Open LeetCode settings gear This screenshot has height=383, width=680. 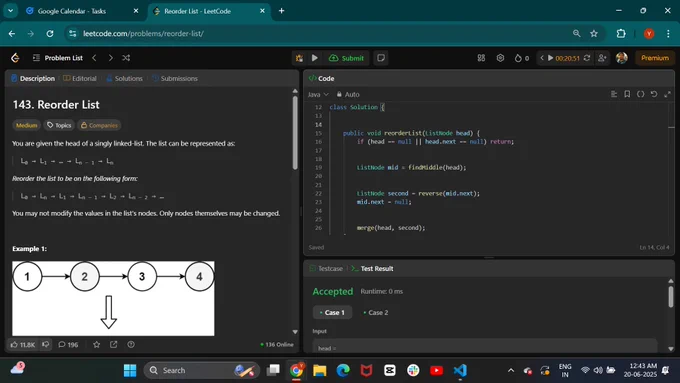pos(500,58)
